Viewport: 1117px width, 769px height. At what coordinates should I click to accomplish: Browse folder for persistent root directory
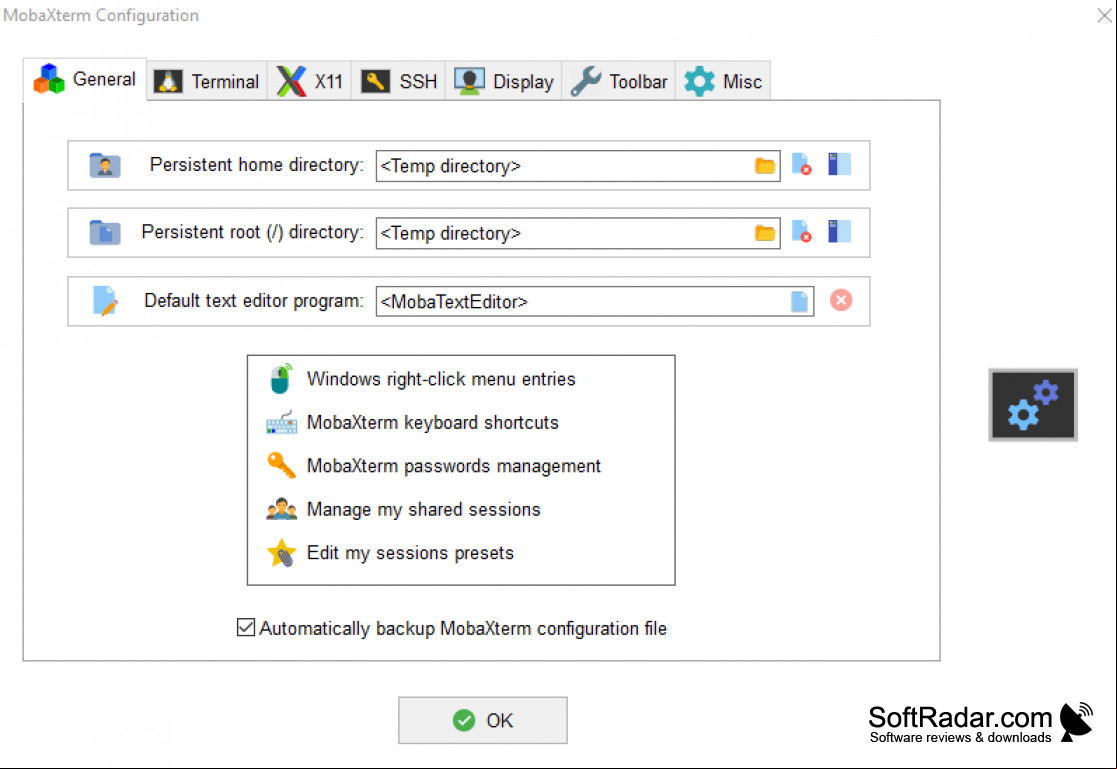[x=765, y=233]
